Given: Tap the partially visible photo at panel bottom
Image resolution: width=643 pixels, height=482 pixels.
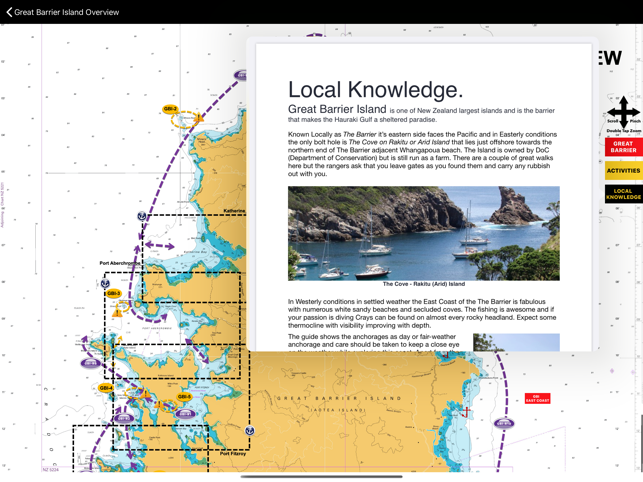Looking at the screenshot, I should tap(515, 342).
